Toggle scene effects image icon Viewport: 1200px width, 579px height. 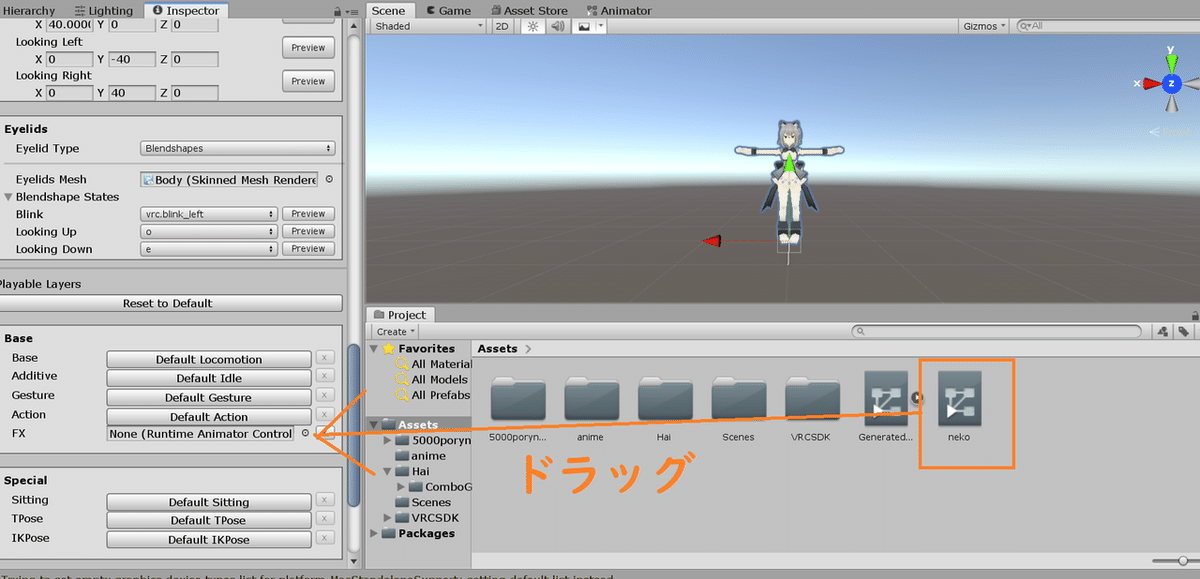coord(584,26)
